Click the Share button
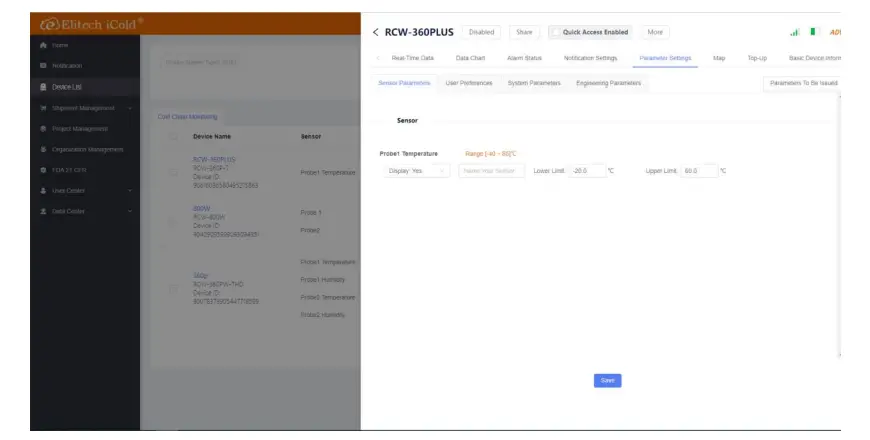This screenshot has height=440, width=870. [x=524, y=32]
